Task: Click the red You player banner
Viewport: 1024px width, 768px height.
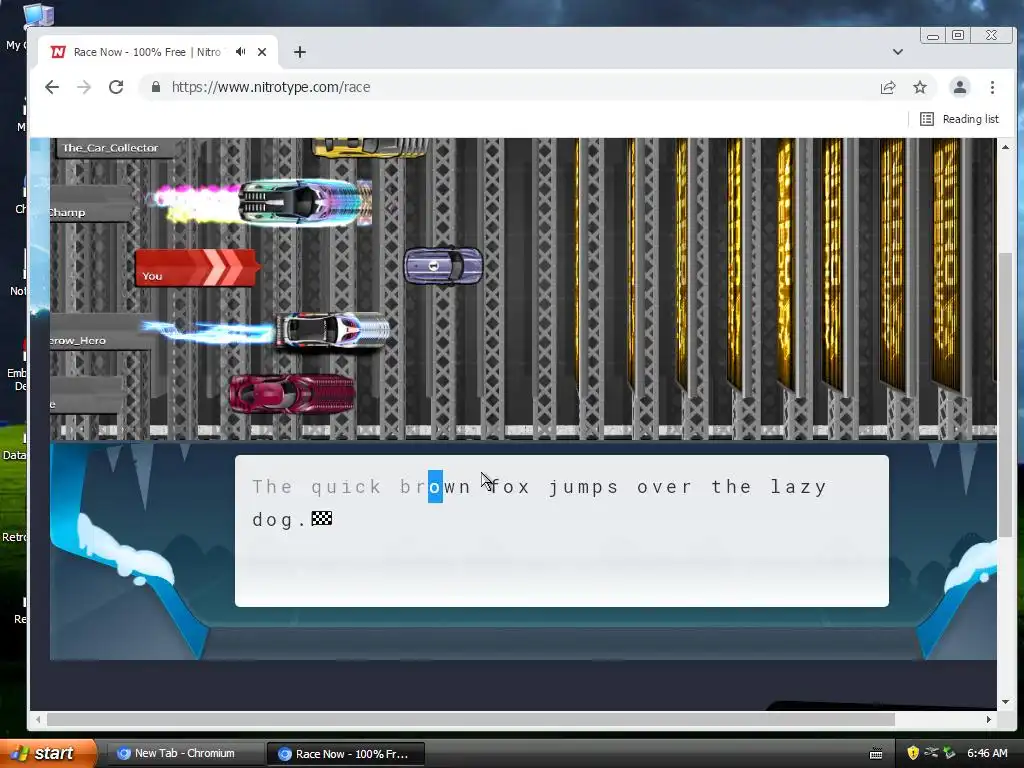Action: click(197, 268)
